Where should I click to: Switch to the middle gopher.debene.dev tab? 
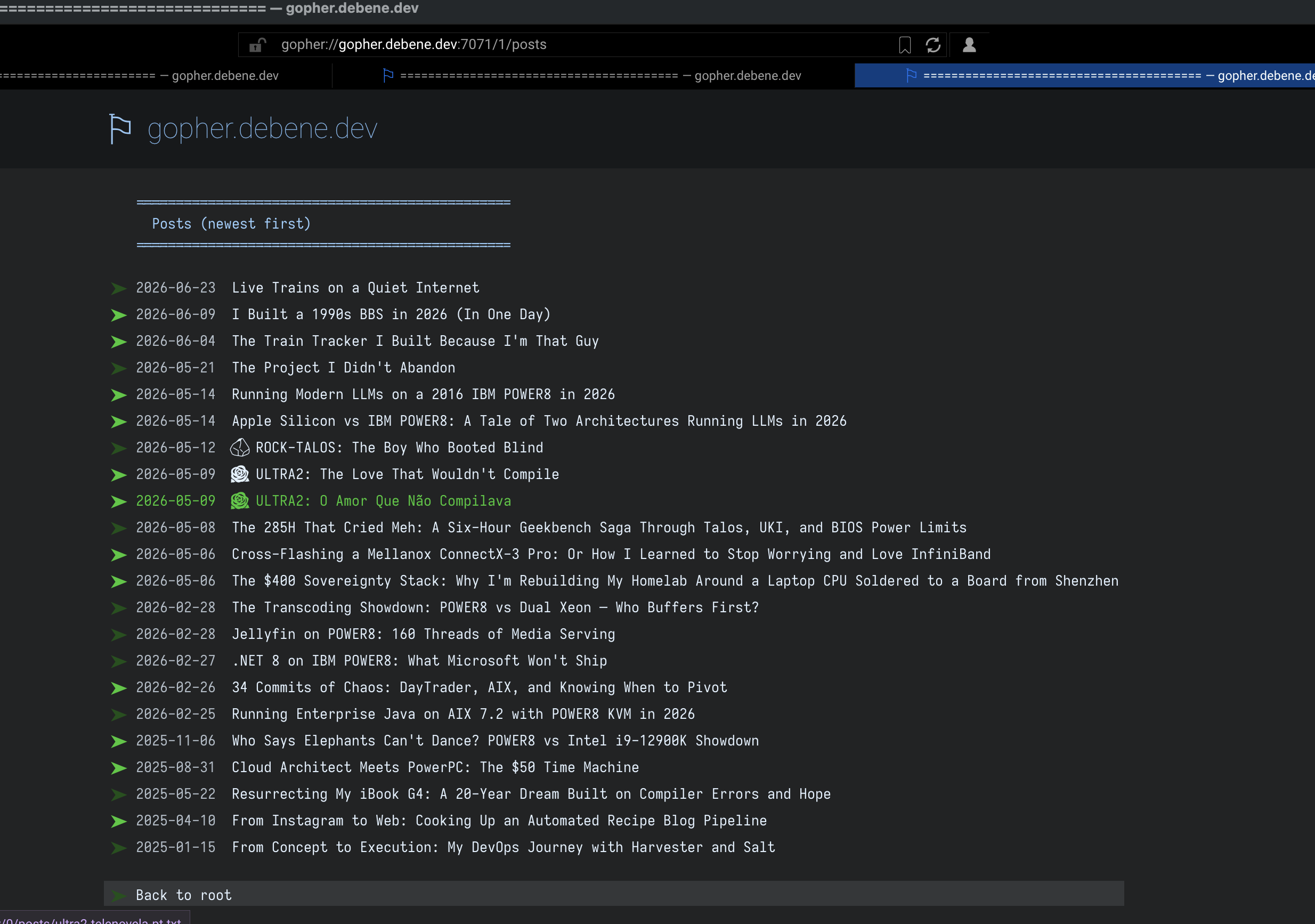[x=594, y=76]
